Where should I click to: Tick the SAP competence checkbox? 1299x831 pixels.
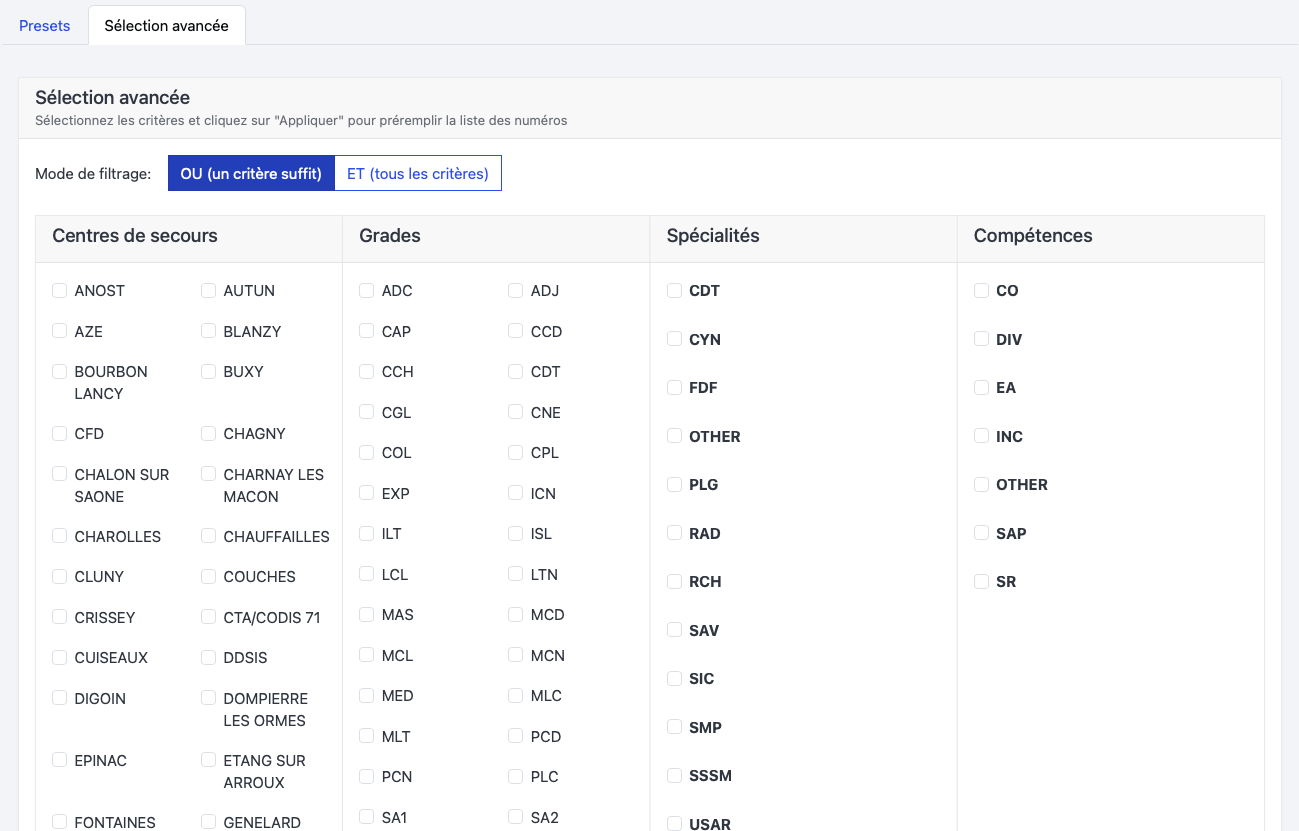tap(982, 533)
